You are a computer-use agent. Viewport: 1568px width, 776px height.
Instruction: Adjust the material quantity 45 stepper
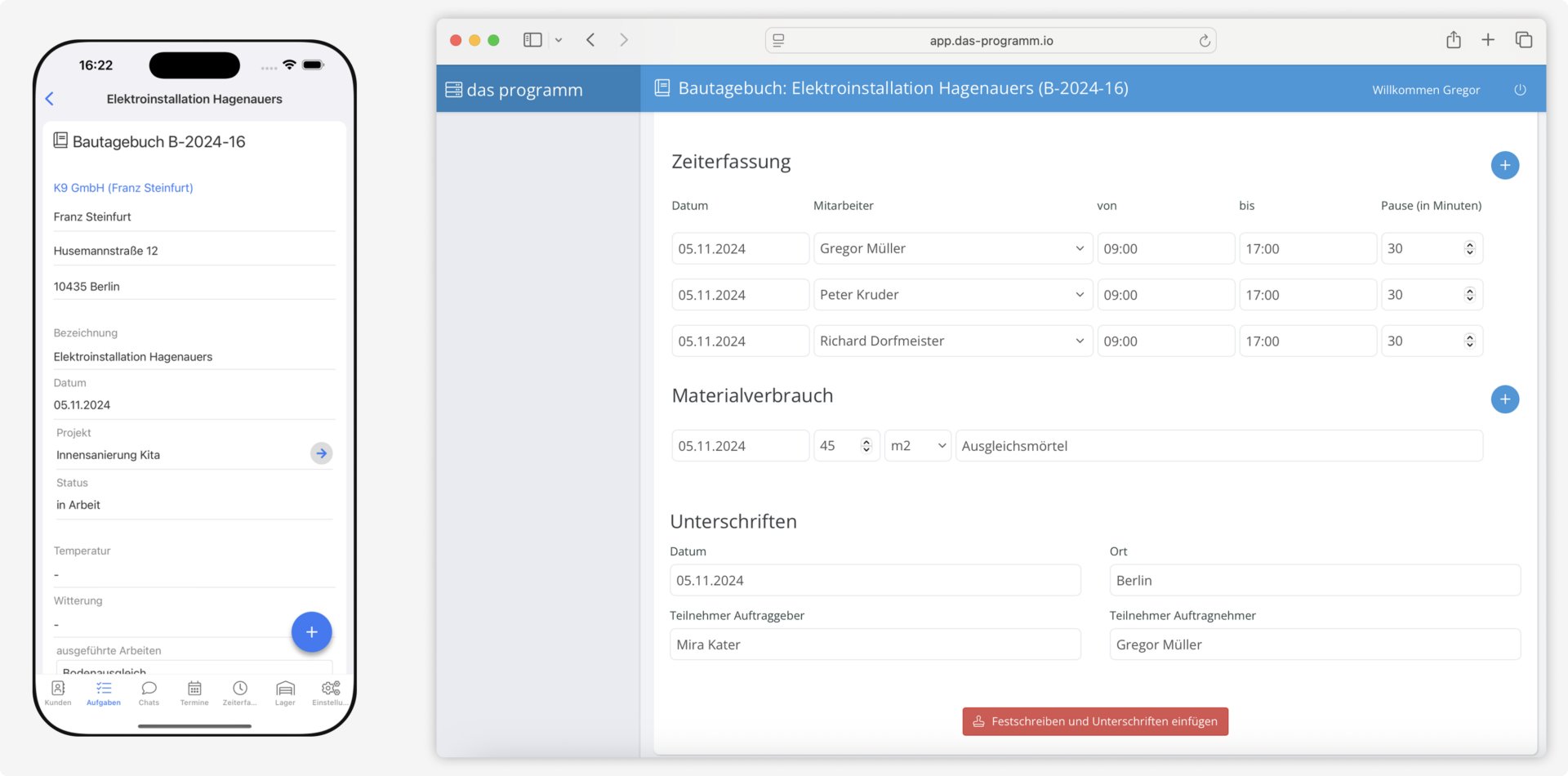(866, 446)
